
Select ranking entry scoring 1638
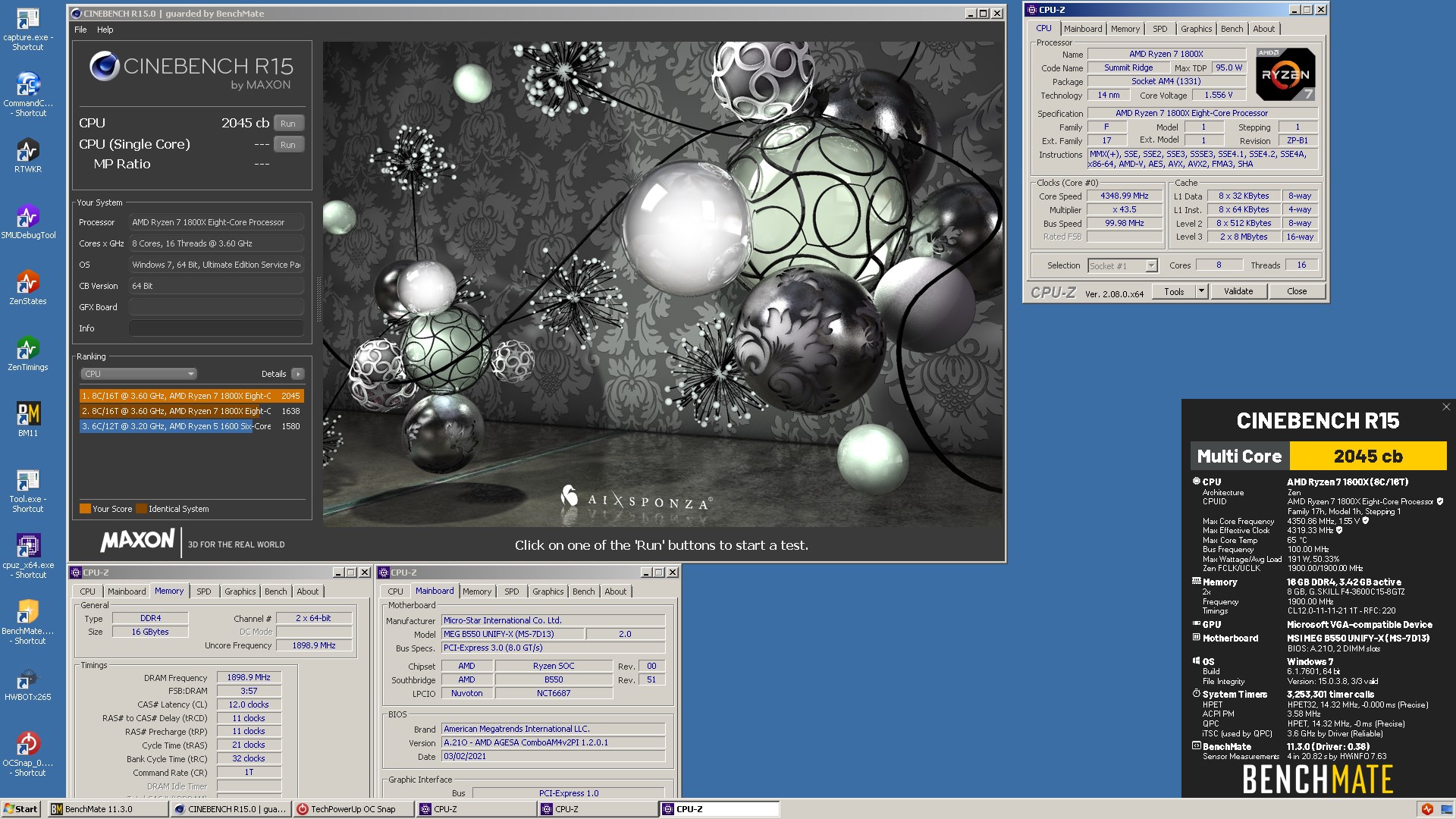click(x=191, y=411)
